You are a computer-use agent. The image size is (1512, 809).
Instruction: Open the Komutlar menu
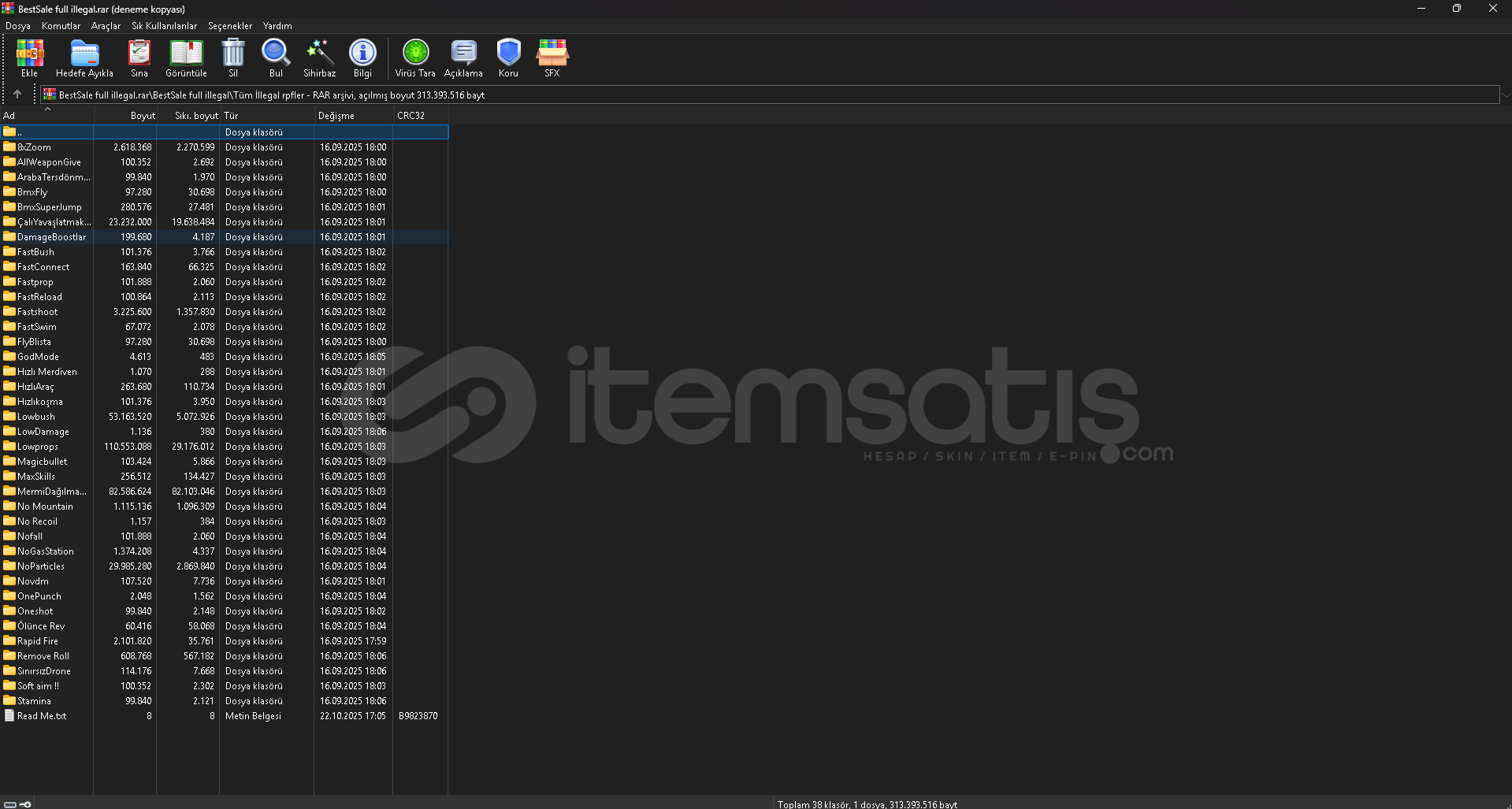(61, 26)
